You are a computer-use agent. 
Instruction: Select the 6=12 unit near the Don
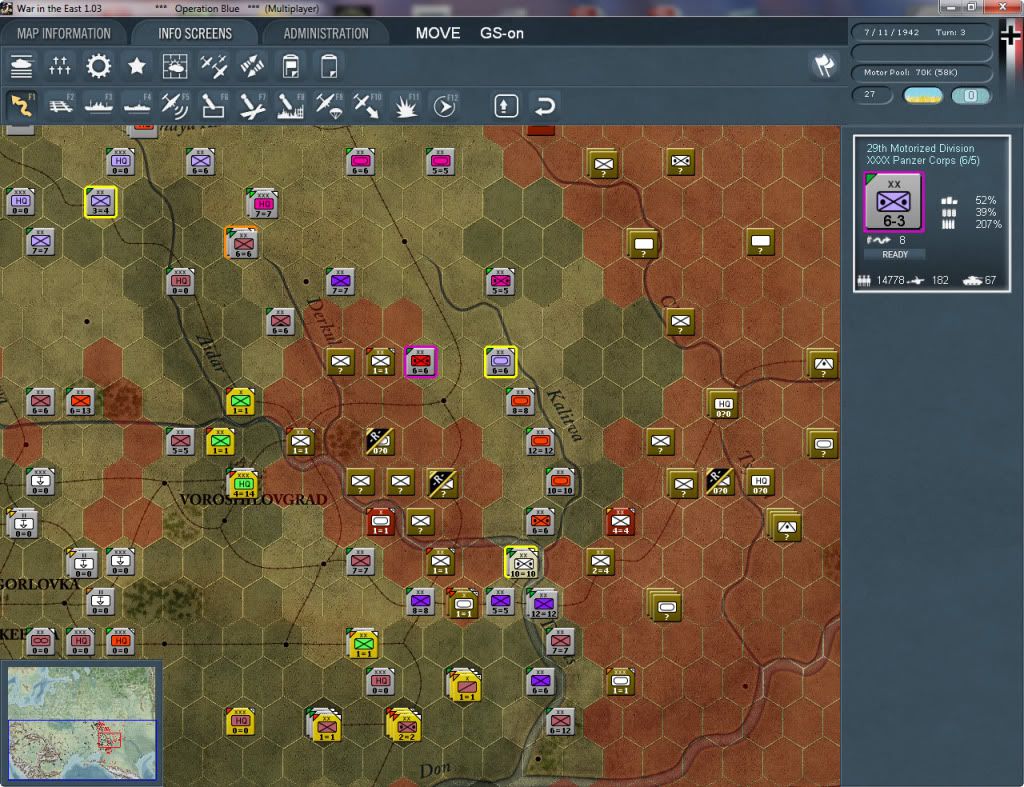[560, 722]
